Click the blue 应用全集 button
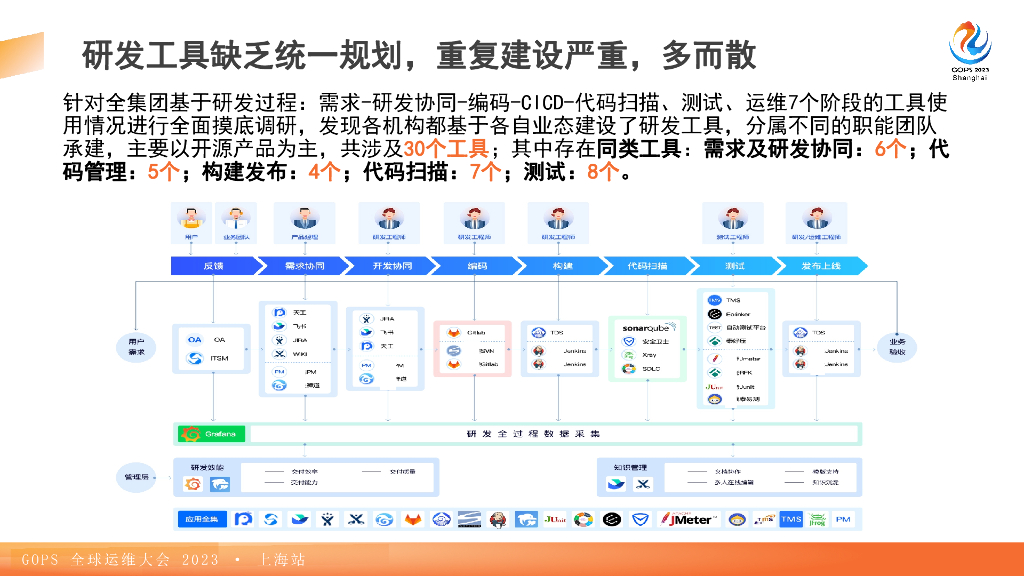The height and width of the screenshot is (576, 1024). tap(202, 519)
